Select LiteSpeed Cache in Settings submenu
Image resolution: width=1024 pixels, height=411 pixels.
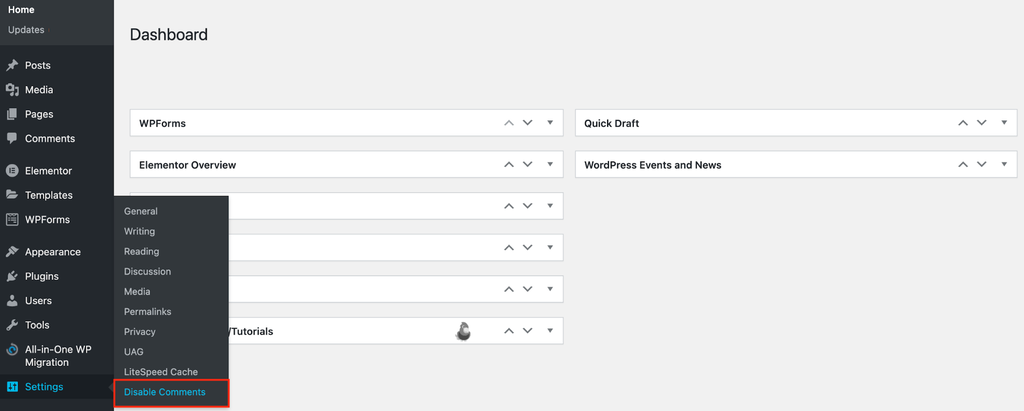161,372
